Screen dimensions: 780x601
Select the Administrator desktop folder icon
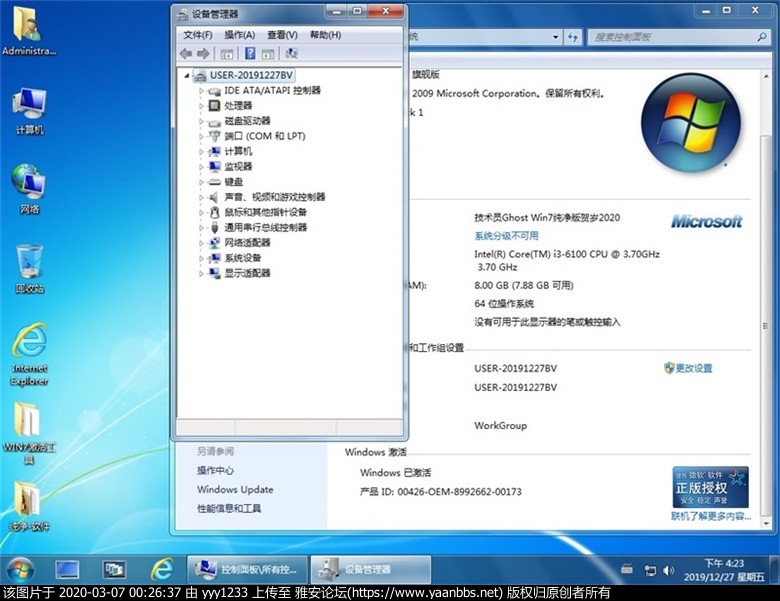28,23
